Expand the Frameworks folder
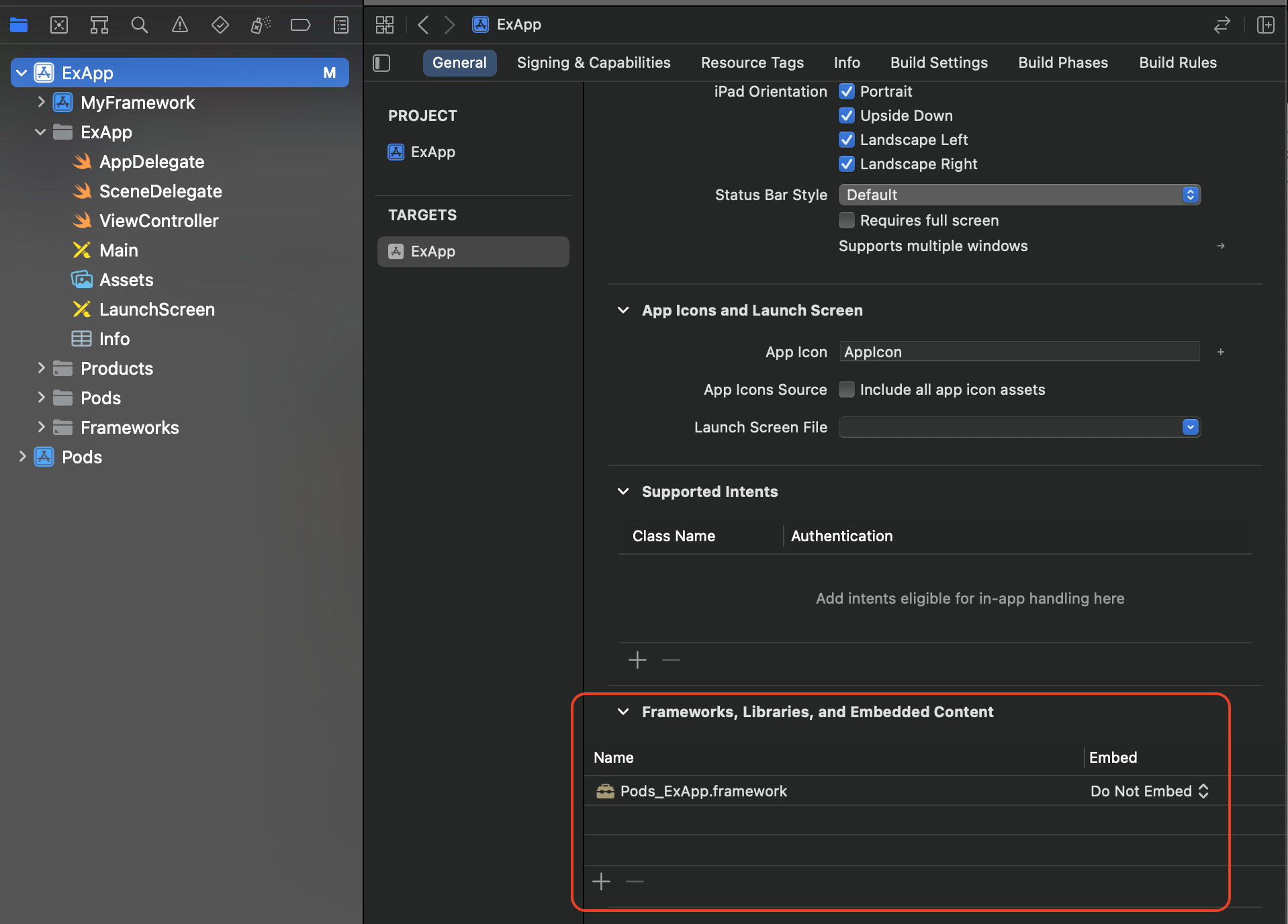The height and width of the screenshot is (924, 1288). point(41,427)
